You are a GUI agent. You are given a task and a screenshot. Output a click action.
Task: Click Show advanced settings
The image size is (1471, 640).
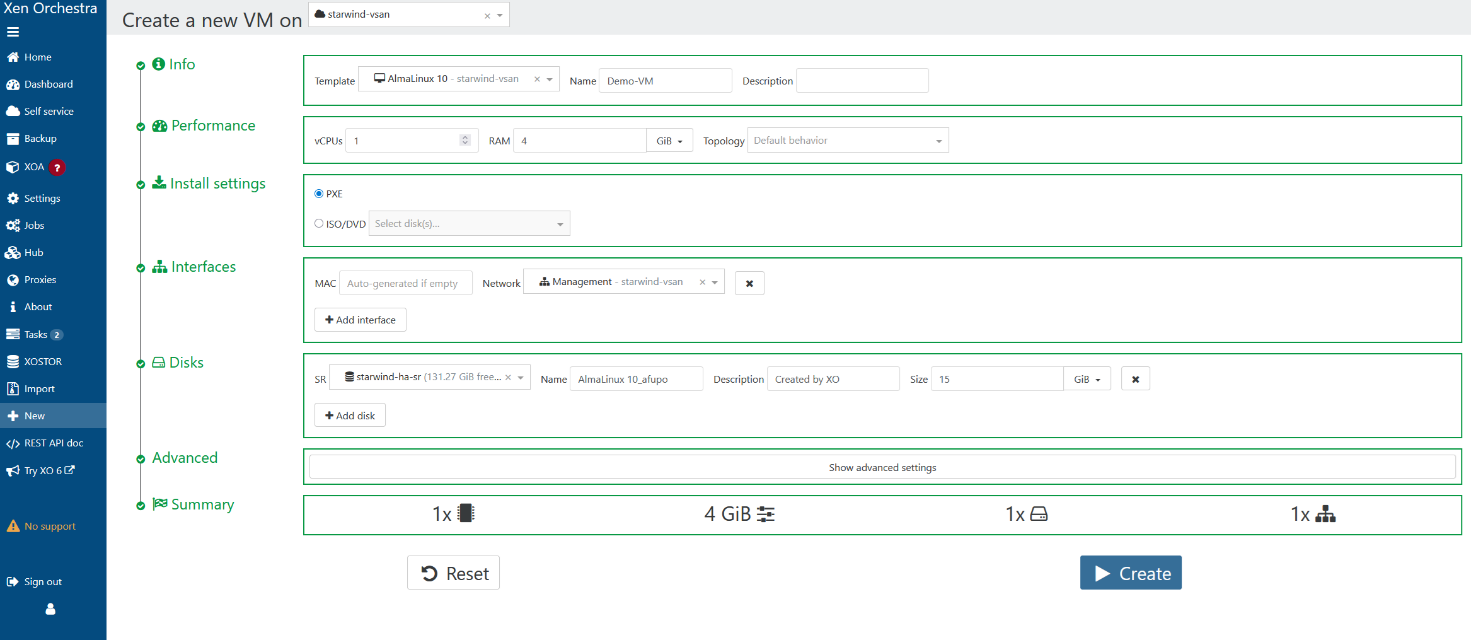click(x=882, y=467)
